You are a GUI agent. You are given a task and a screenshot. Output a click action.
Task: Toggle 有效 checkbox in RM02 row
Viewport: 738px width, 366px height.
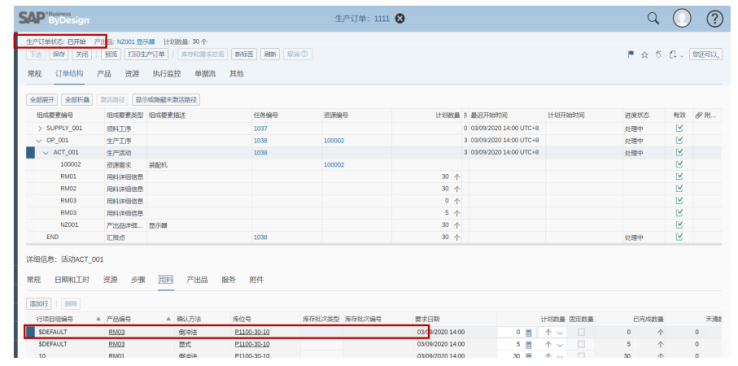click(x=679, y=189)
